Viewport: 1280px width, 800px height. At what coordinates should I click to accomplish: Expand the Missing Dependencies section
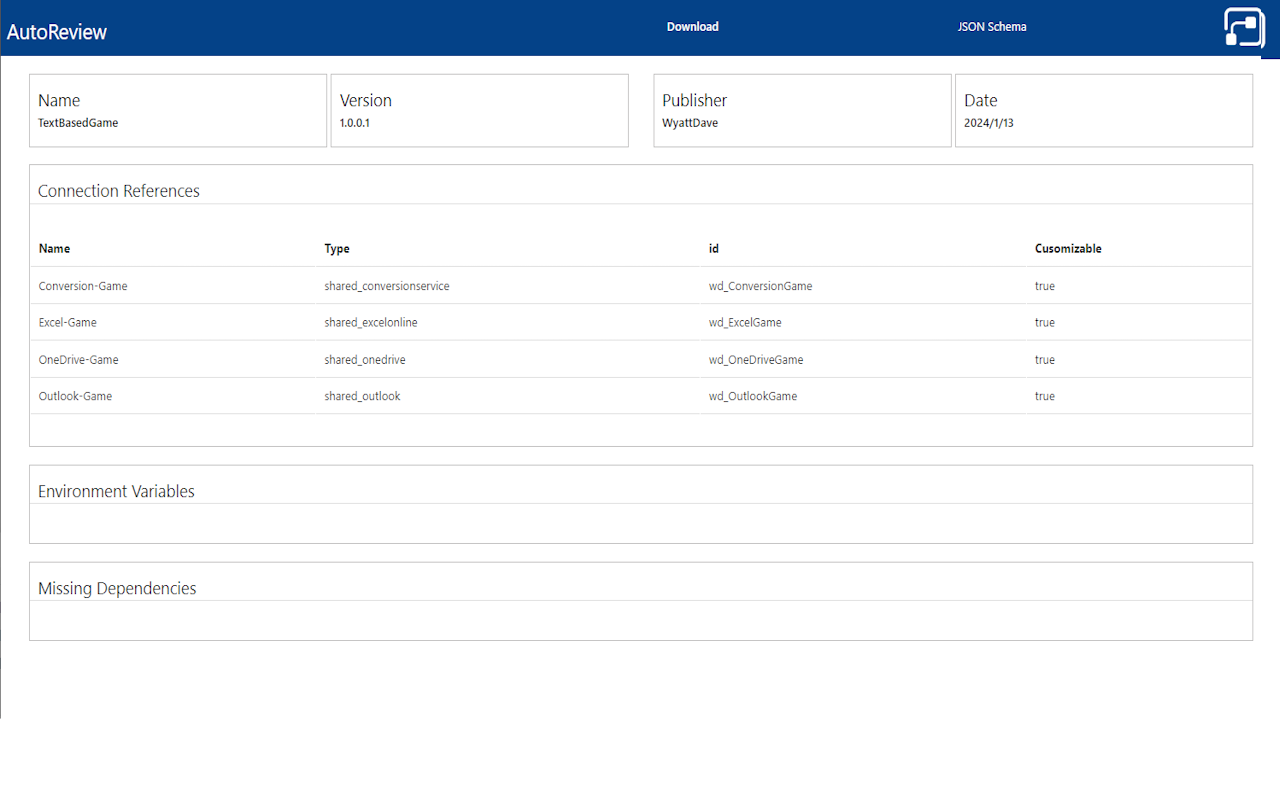click(116, 588)
